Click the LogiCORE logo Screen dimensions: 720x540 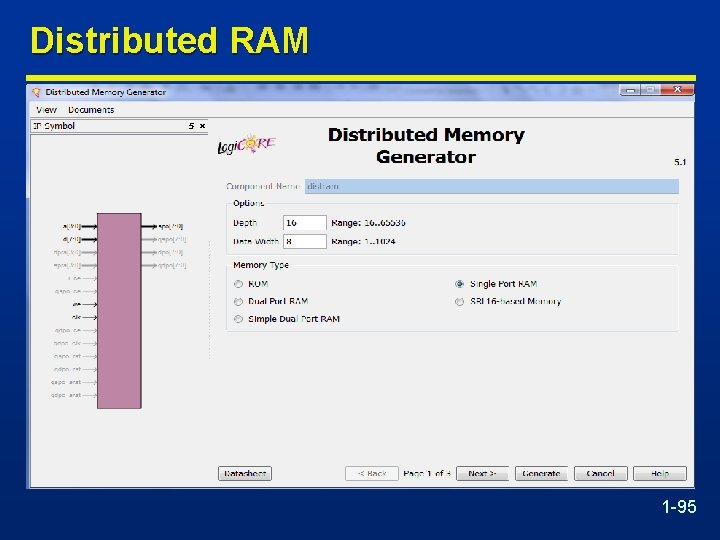[x=246, y=144]
